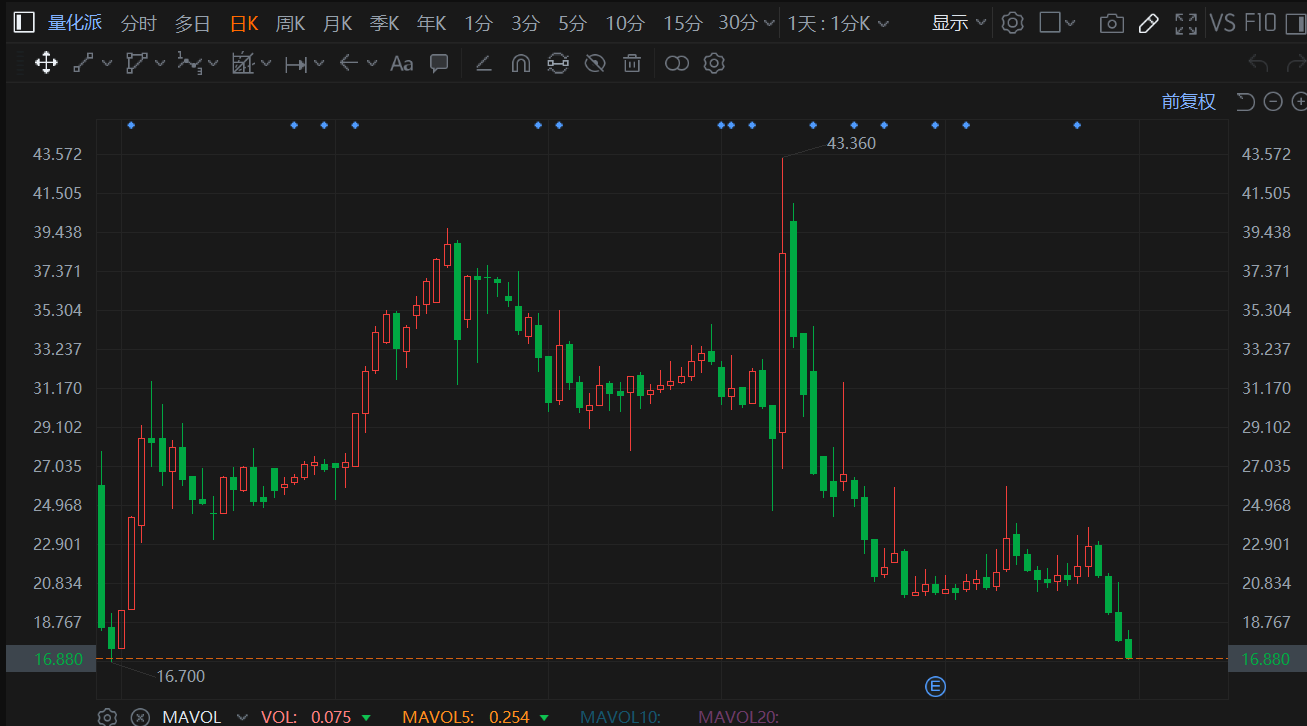Select the move crosshair tool
This screenshot has height=726, width=1307.
pyautogui.click(x=45, y=64)
